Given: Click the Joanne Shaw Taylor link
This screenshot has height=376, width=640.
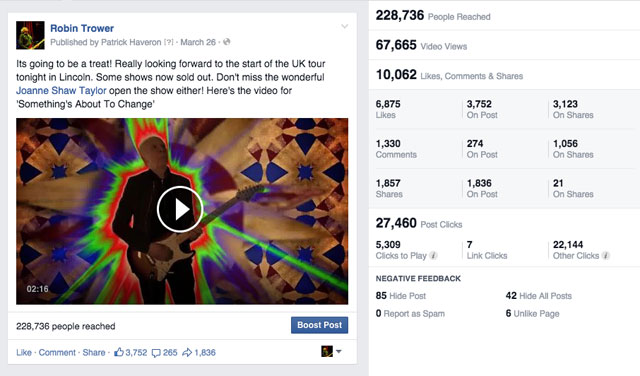Looking at the screenshot, I should [61, 91].
